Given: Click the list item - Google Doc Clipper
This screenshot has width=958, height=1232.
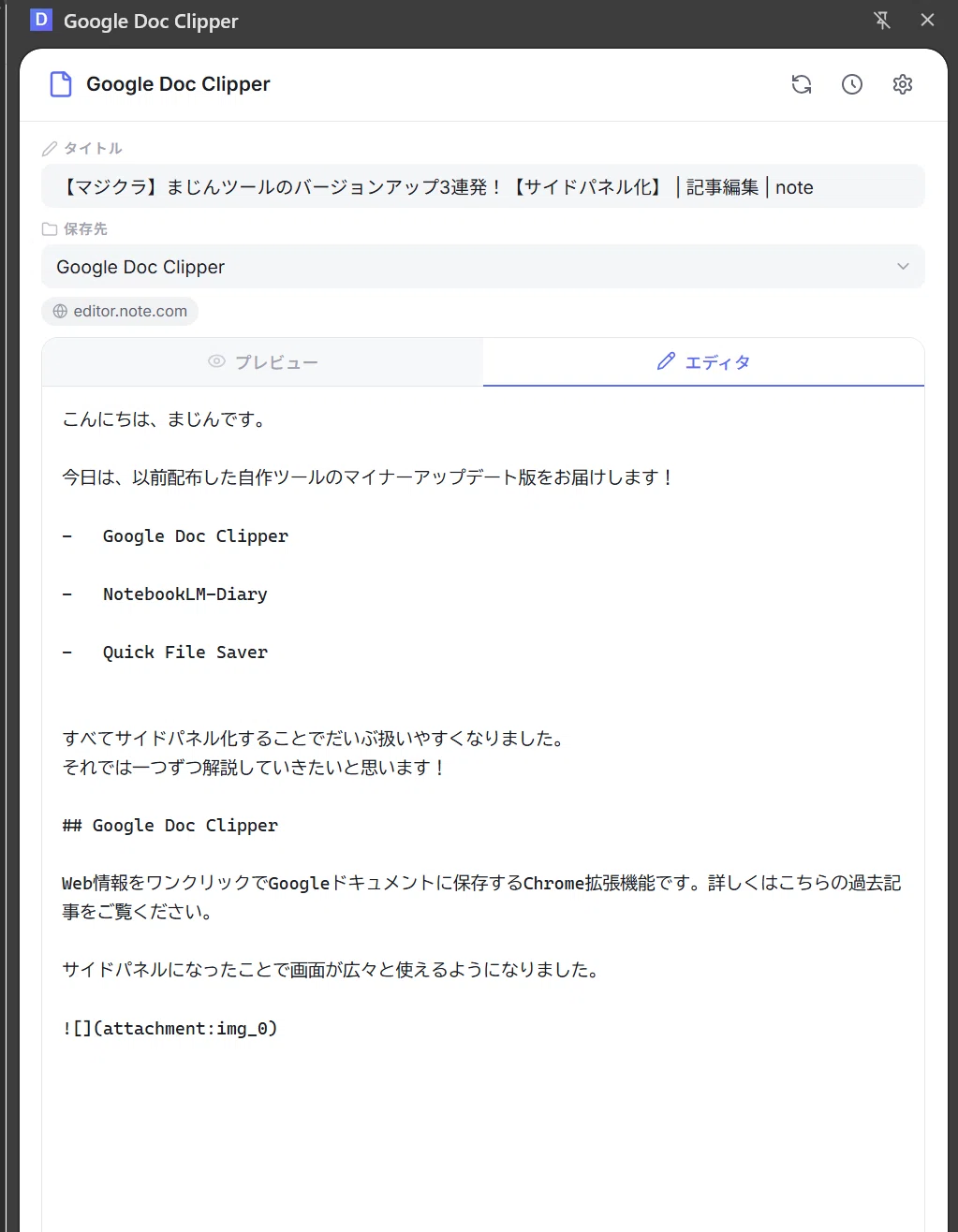Looking at the screenshot, I should pos(175,536).
